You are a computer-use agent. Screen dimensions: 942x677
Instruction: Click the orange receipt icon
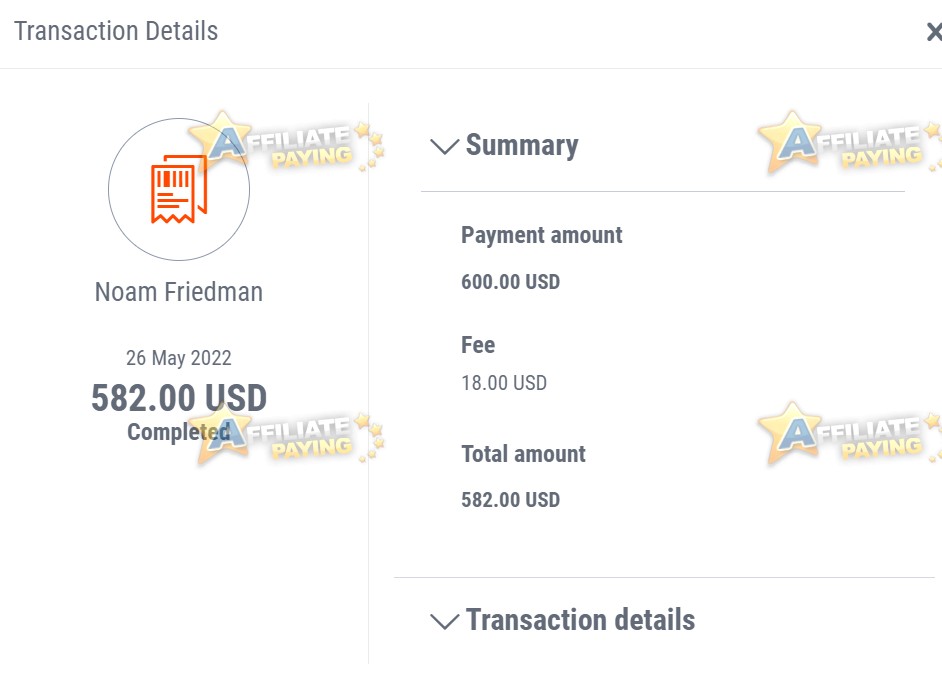[178, 189]
